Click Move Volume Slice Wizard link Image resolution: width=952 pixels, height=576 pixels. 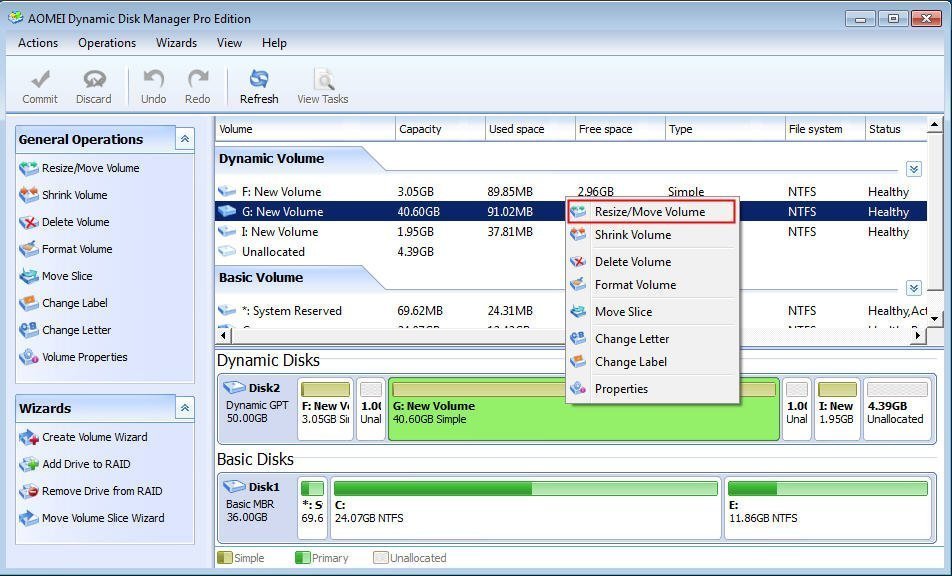click(x=103, y=518)
